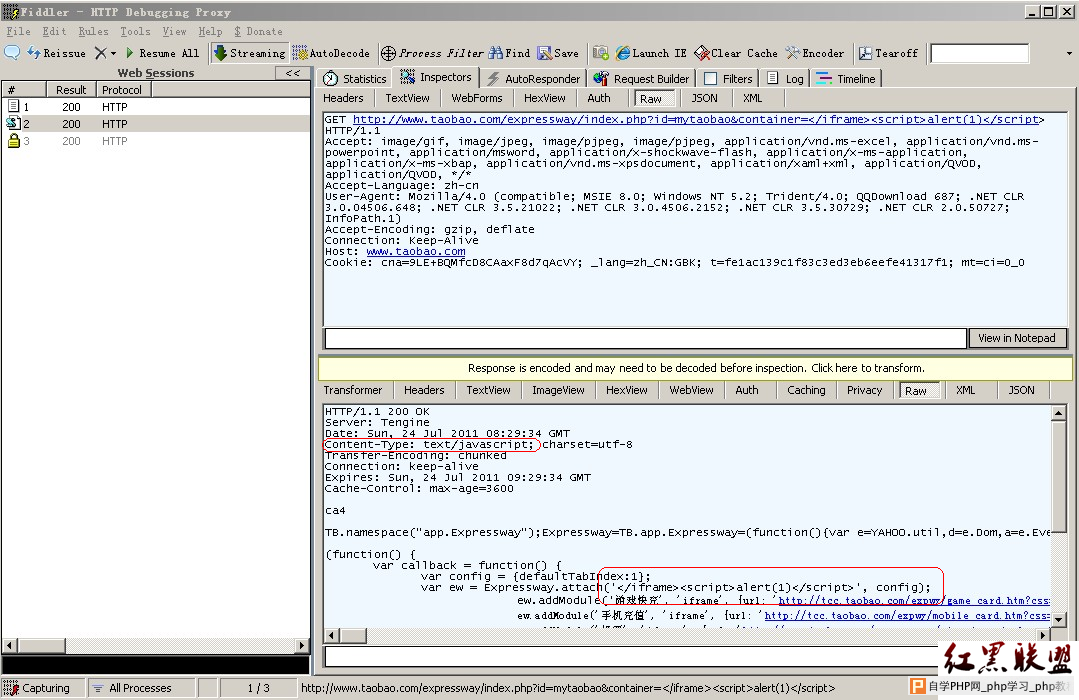The width and height of the screenshot is (1079, 700).
Task: Click the camera screenshot toolbar icon
Action: tap(601, 53)
